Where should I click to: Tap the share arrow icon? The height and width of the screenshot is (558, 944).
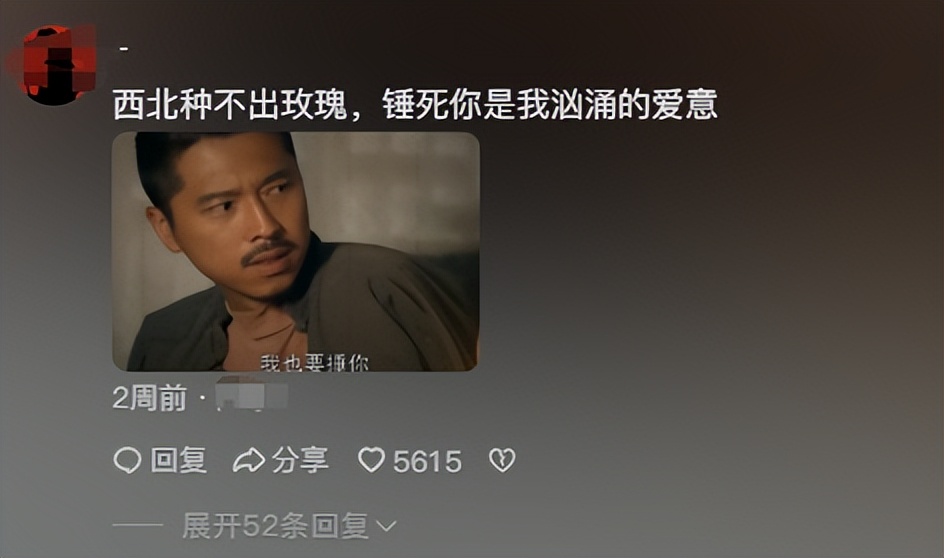pyautogui.click(x=249, y=460)
